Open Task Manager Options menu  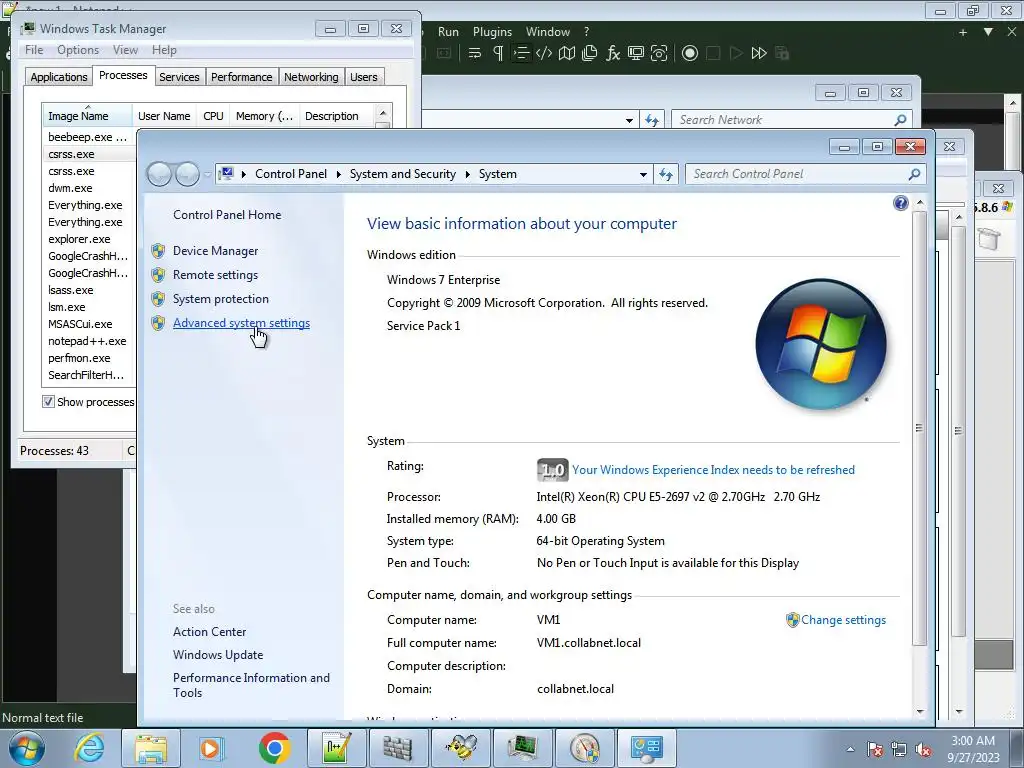(78, 50)
